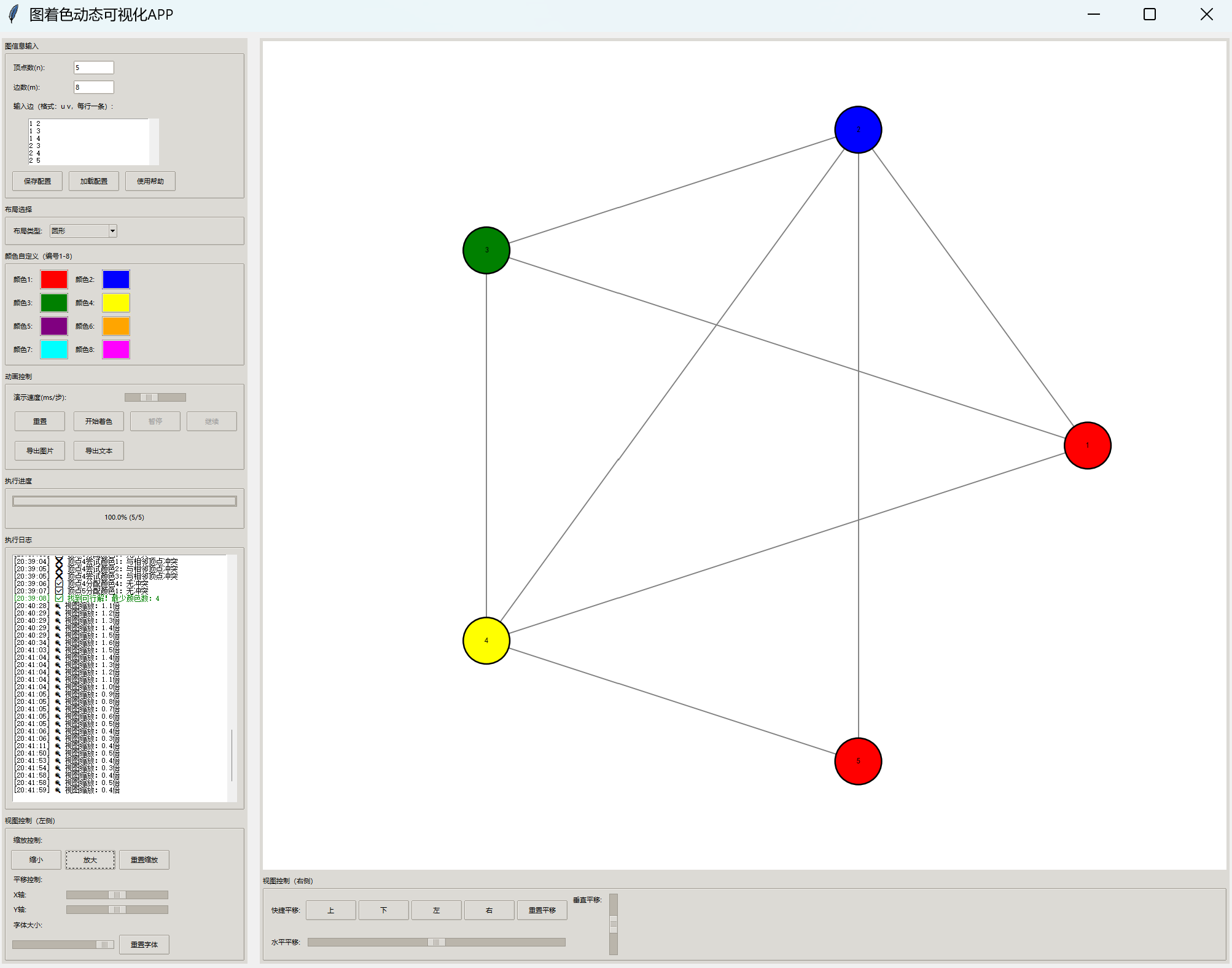Click the yellow graph node 4
Image resolution: width=1232 pixels, height=968 pixels.
486,641
